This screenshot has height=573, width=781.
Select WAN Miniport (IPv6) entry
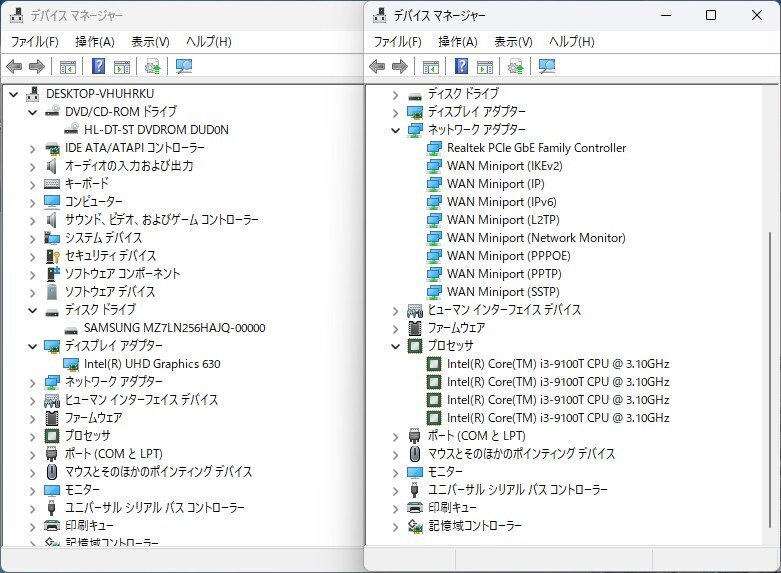(x=502, y=202)
